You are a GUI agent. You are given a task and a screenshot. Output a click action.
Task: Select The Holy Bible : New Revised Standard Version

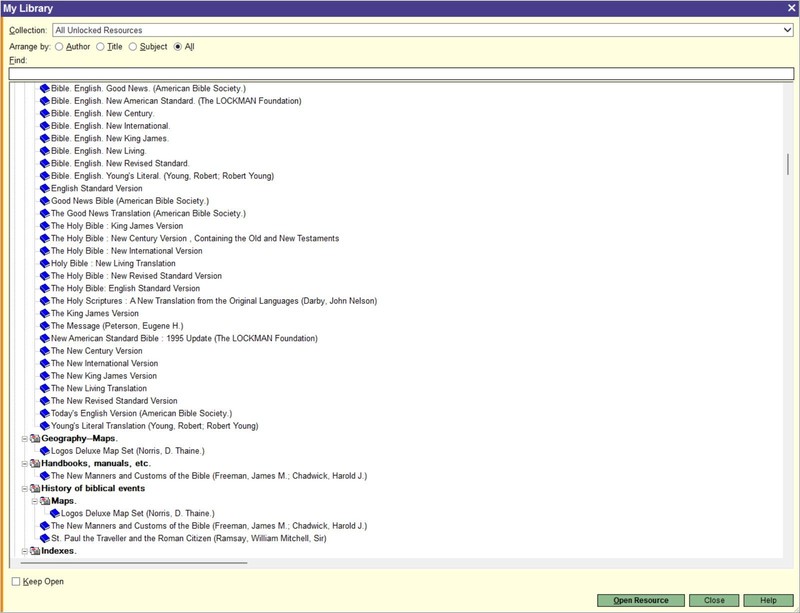coord(136,276)
